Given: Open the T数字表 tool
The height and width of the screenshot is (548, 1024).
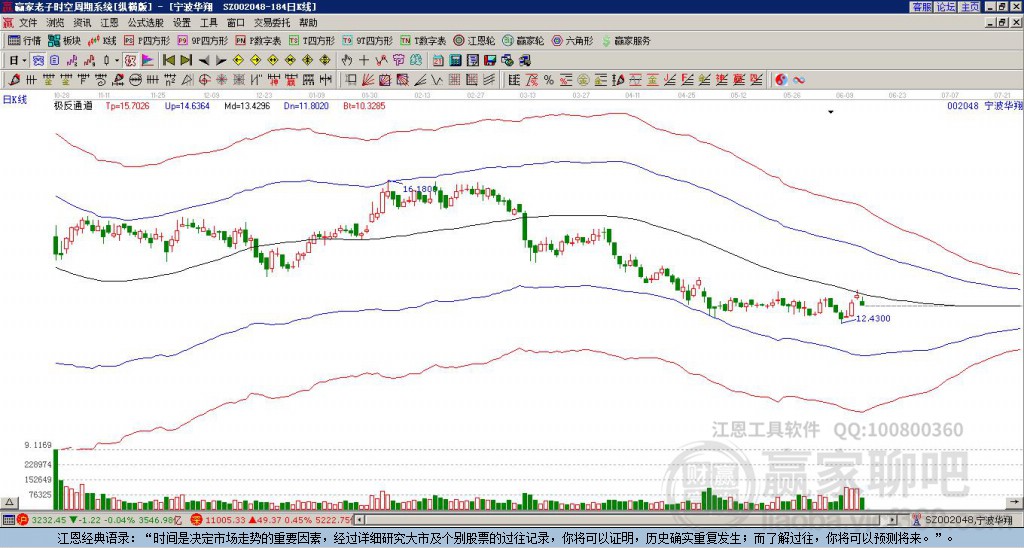Looking at the screenshot, I should point(423,40).
